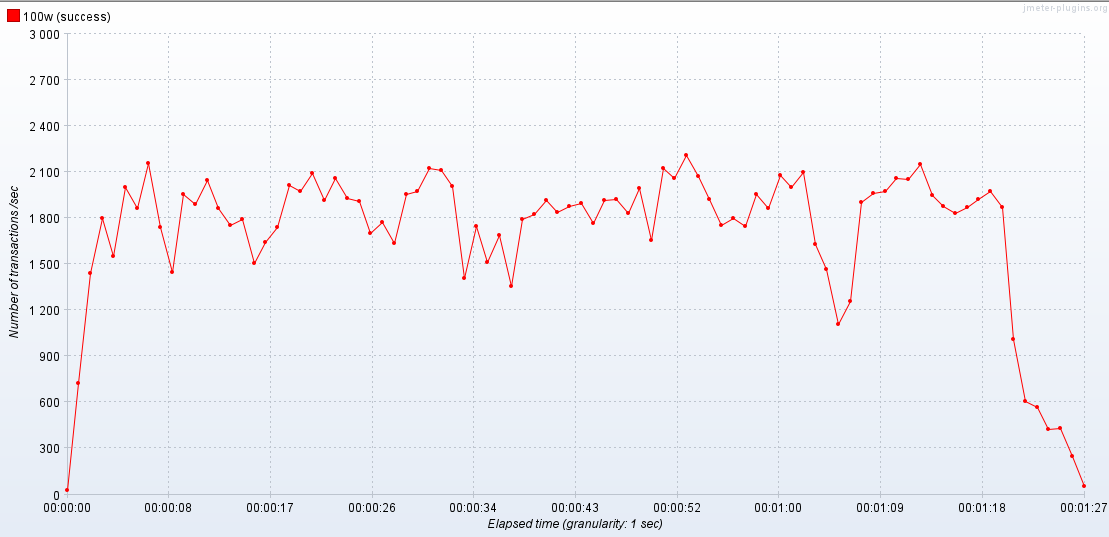This screenshot has width=1109, height=537.
Task: Click the x-axis label 00:00:17
Action: pyautogui.click(x=270, y=507)
